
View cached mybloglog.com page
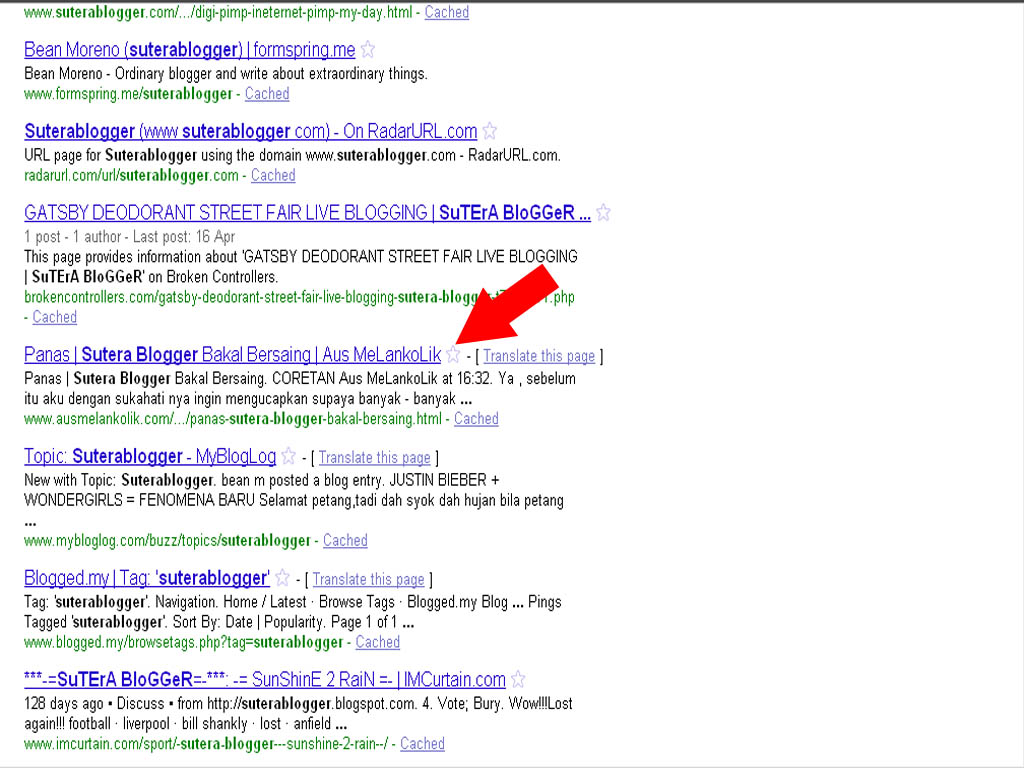(345, 540)
